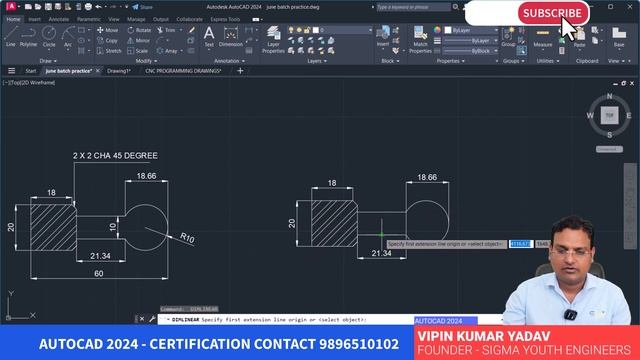Click the Undo arrow icon
Viewport: 640px width, 360px height.
pyautogui.click(x=98, y=7)
